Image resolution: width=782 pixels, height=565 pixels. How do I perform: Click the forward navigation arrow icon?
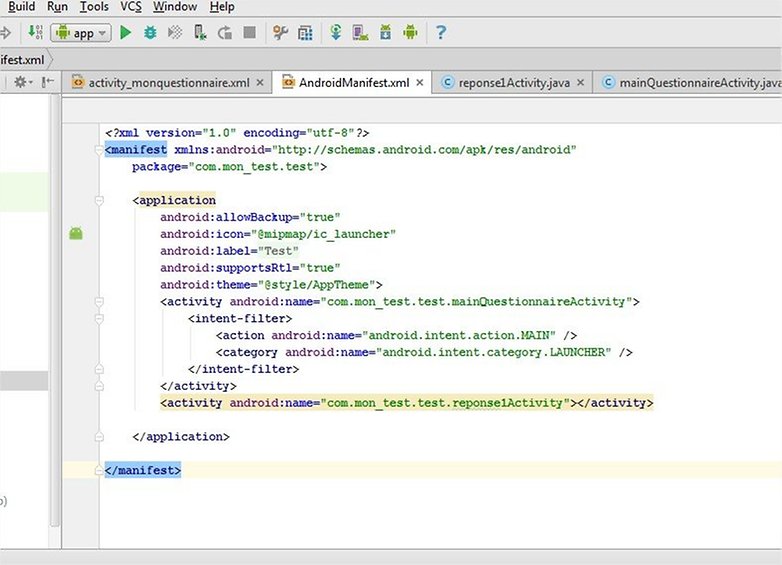pos(5,33)
